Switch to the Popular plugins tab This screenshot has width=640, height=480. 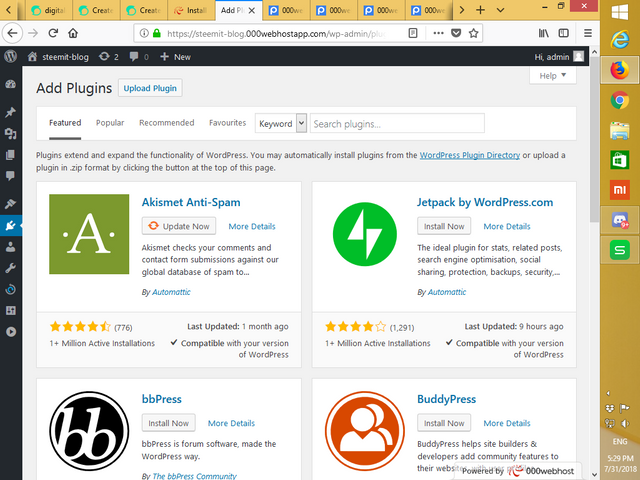(x=110, y=123)
